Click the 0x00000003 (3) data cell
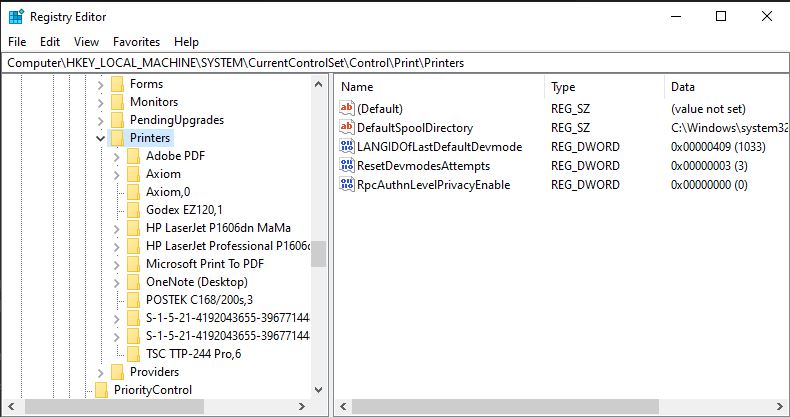 [x=709, y=166]
